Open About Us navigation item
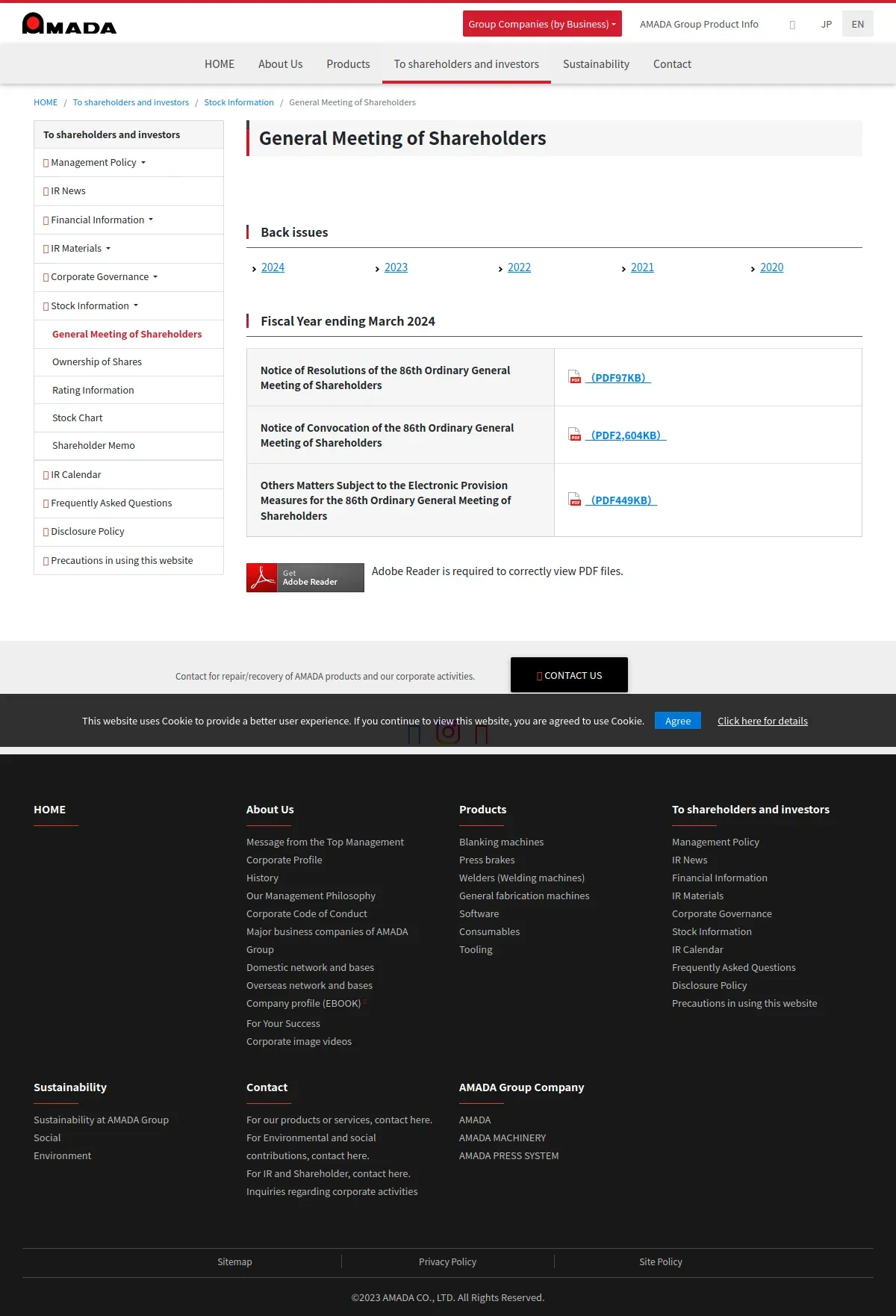Screen dimensions: 896x1316 coord(281,64)
